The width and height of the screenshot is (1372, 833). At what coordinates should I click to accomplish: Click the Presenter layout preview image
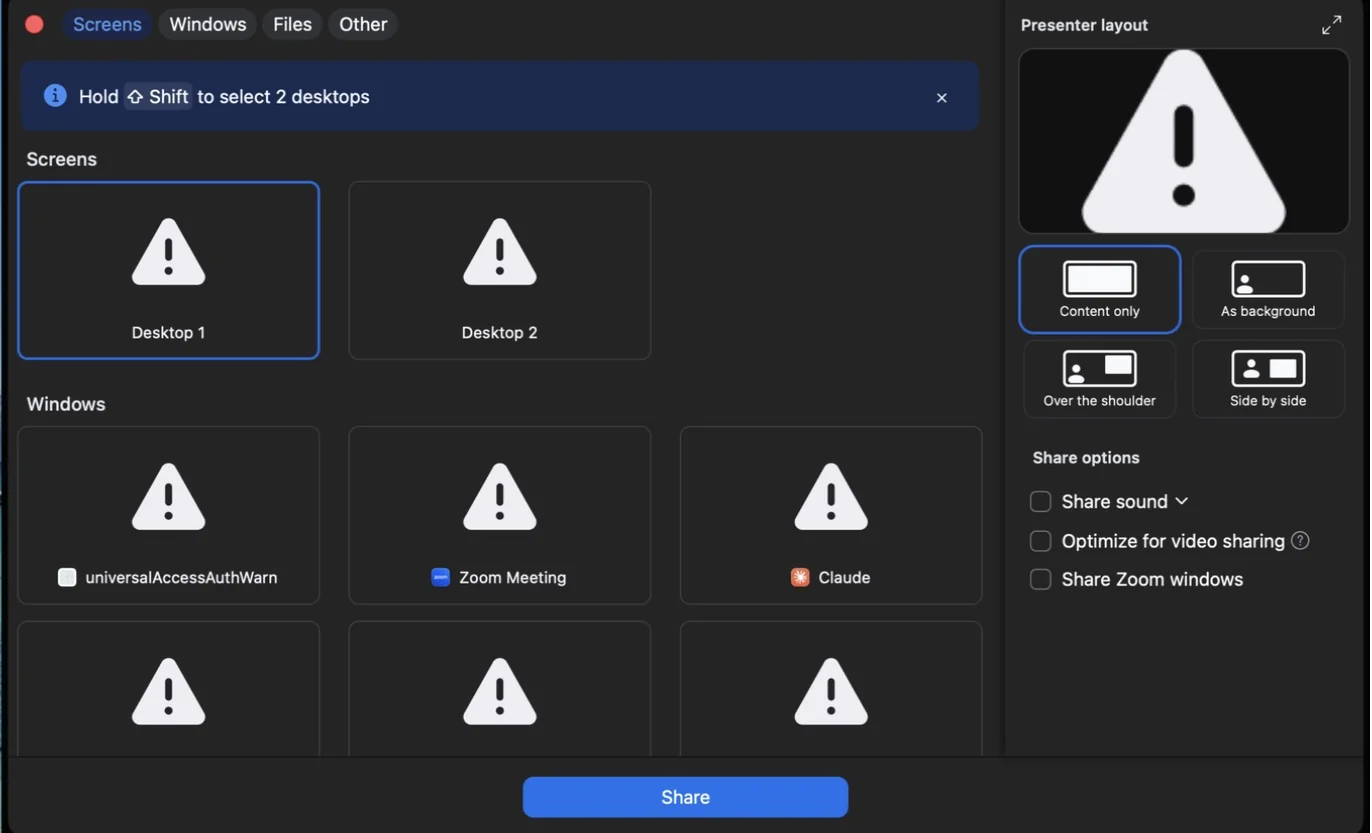pyautogui.click(x=1184, y=141)
